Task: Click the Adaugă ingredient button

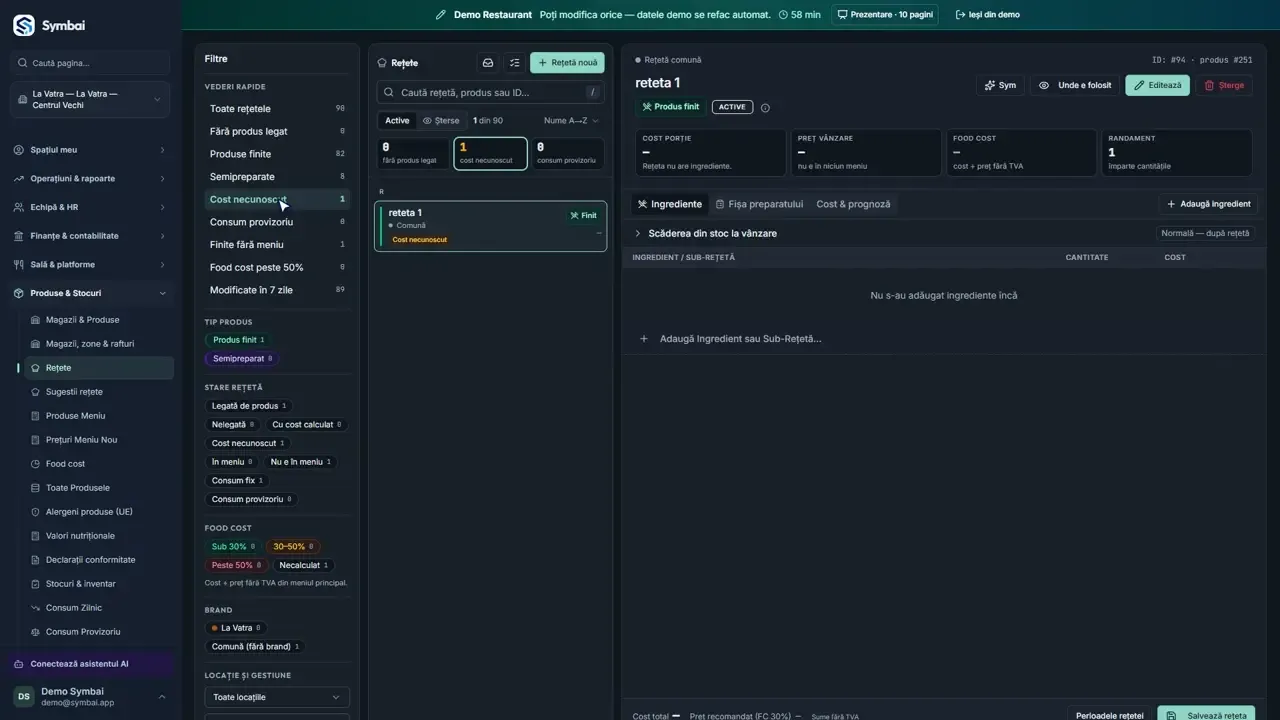Action: (x=1209, y=204)
